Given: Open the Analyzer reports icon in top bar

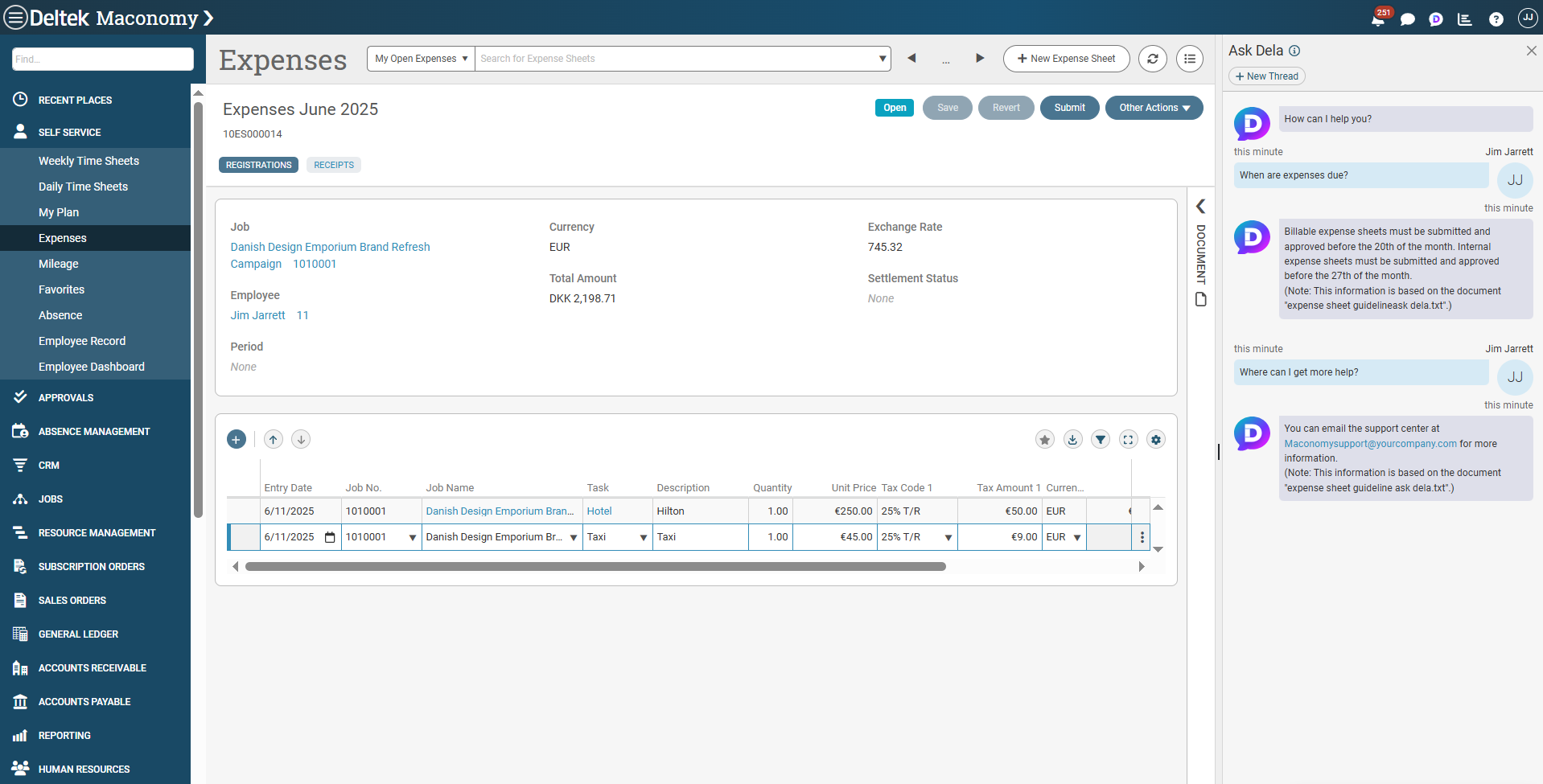Looking at the screenshot, I should [1465, 18].
